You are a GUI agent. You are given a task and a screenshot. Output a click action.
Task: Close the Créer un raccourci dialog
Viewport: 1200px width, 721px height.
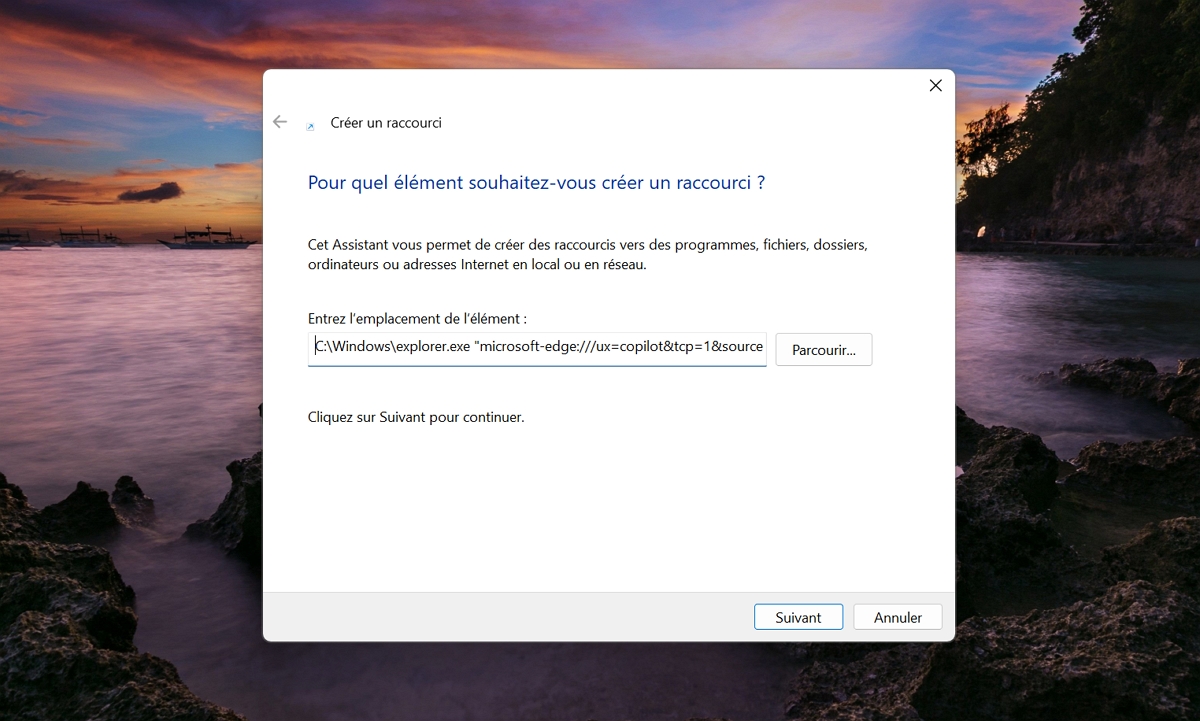[x=935, y=86]
